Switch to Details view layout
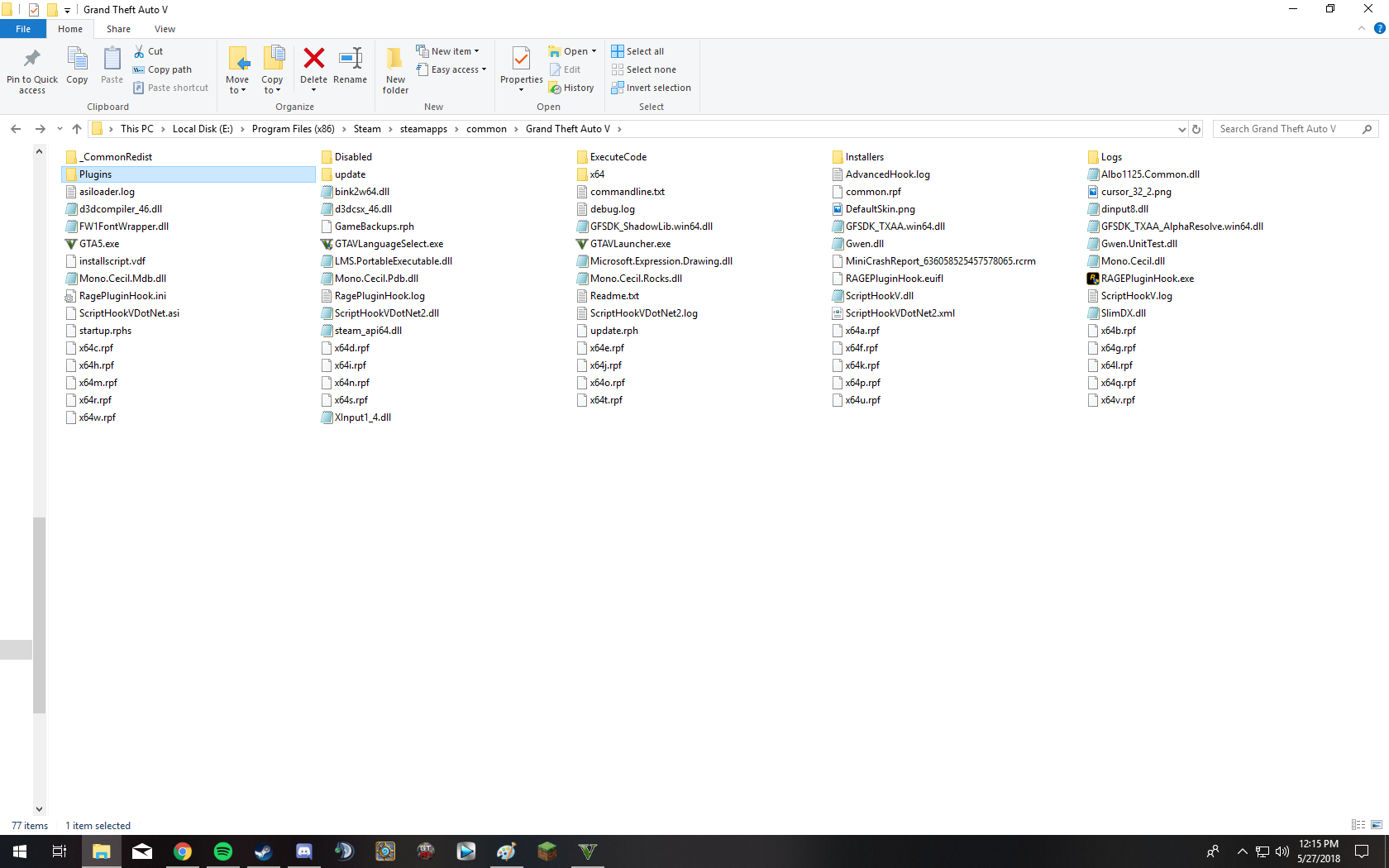This screenshot has width=1389, height=868. [x=1358, y=825]
